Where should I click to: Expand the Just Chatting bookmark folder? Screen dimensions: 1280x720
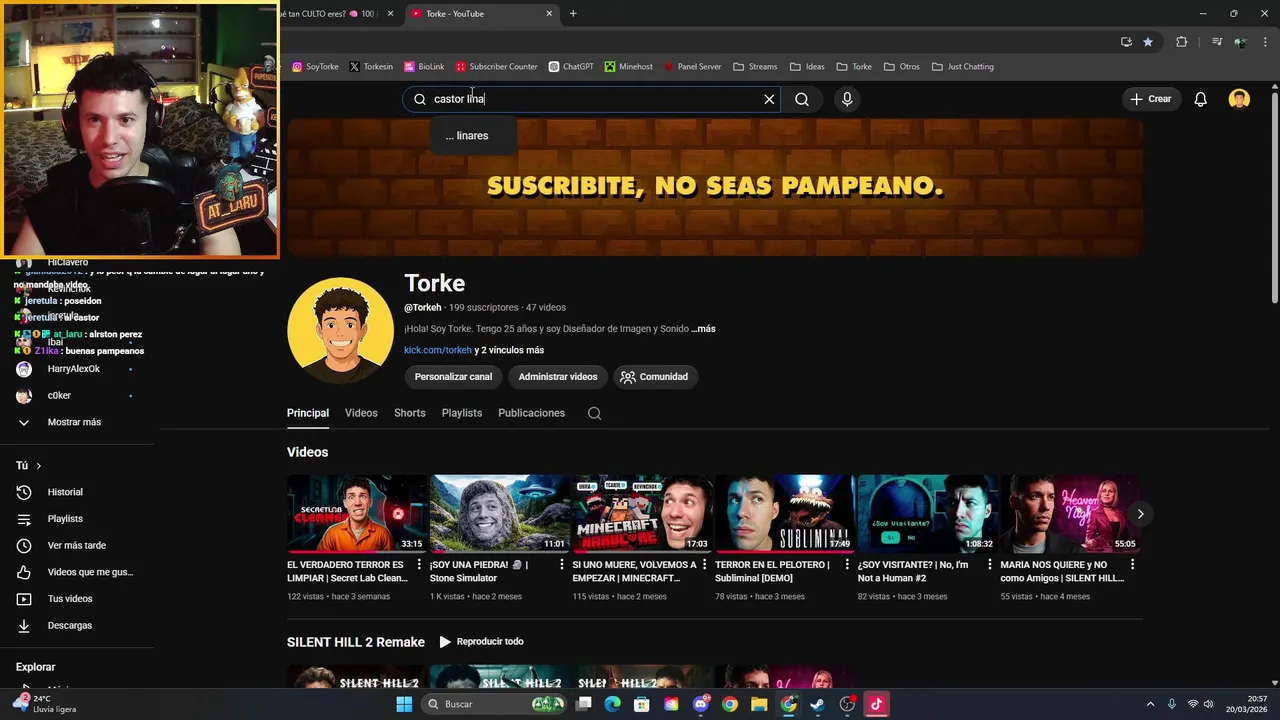click(x=963, y=67)
